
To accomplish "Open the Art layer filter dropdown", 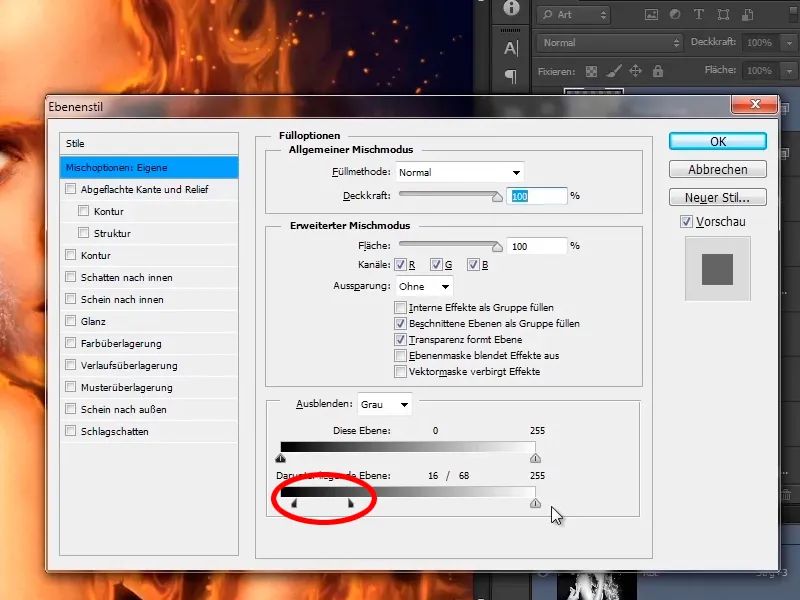I will point(574,15).
